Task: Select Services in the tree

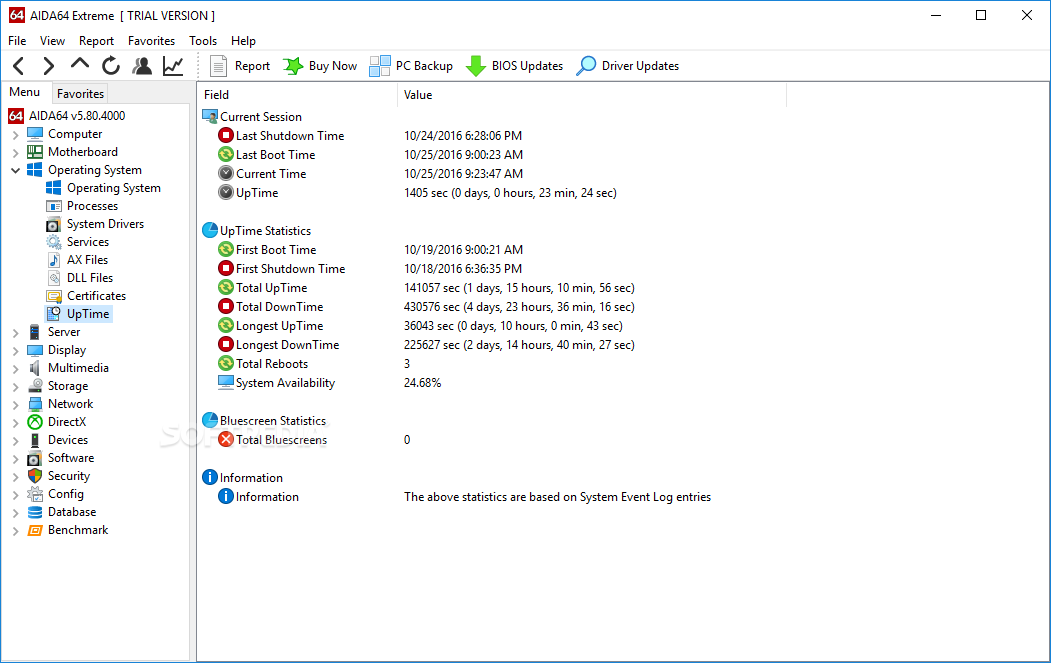Action: 77,242
